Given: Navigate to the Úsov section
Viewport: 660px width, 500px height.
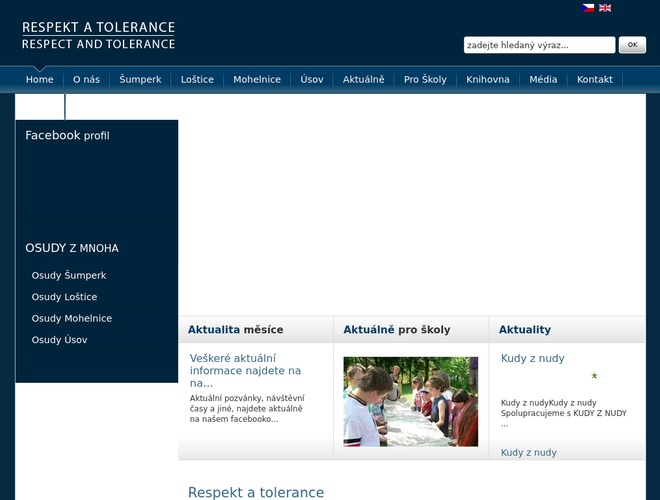Looking at the screenshot, I should (x=312, y=79).
